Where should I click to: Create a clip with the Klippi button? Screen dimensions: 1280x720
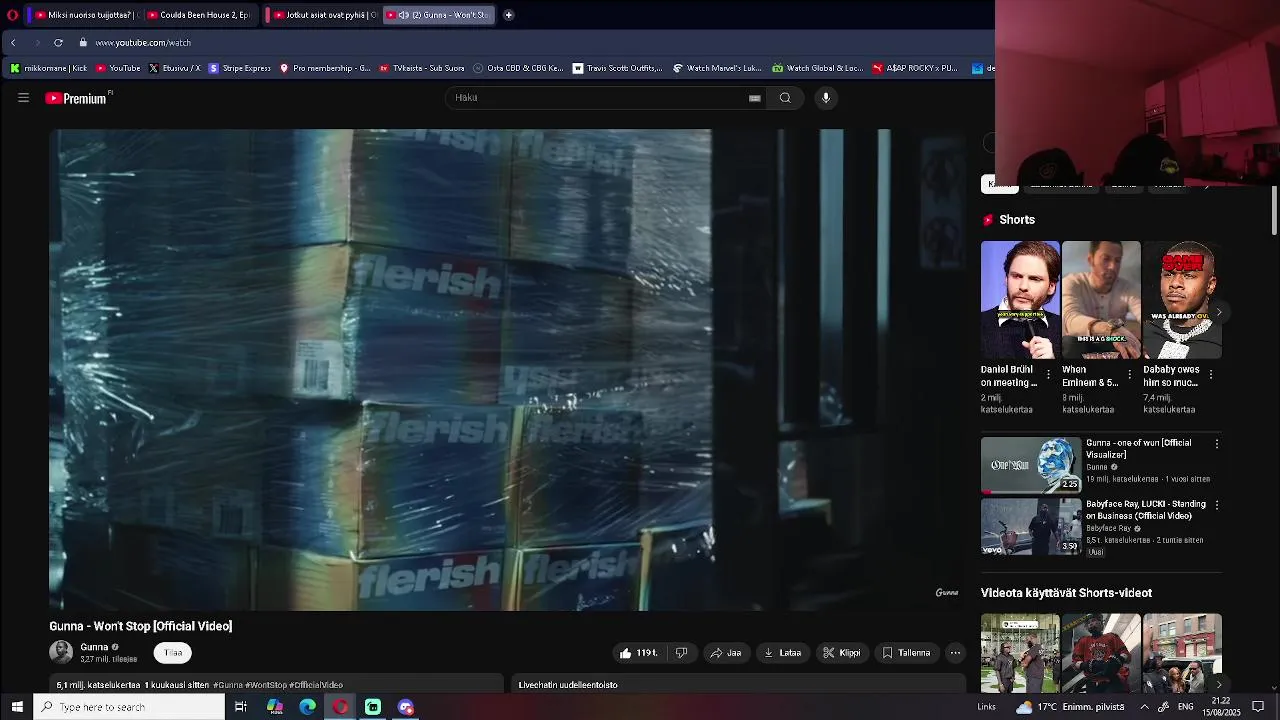(842, 653)
